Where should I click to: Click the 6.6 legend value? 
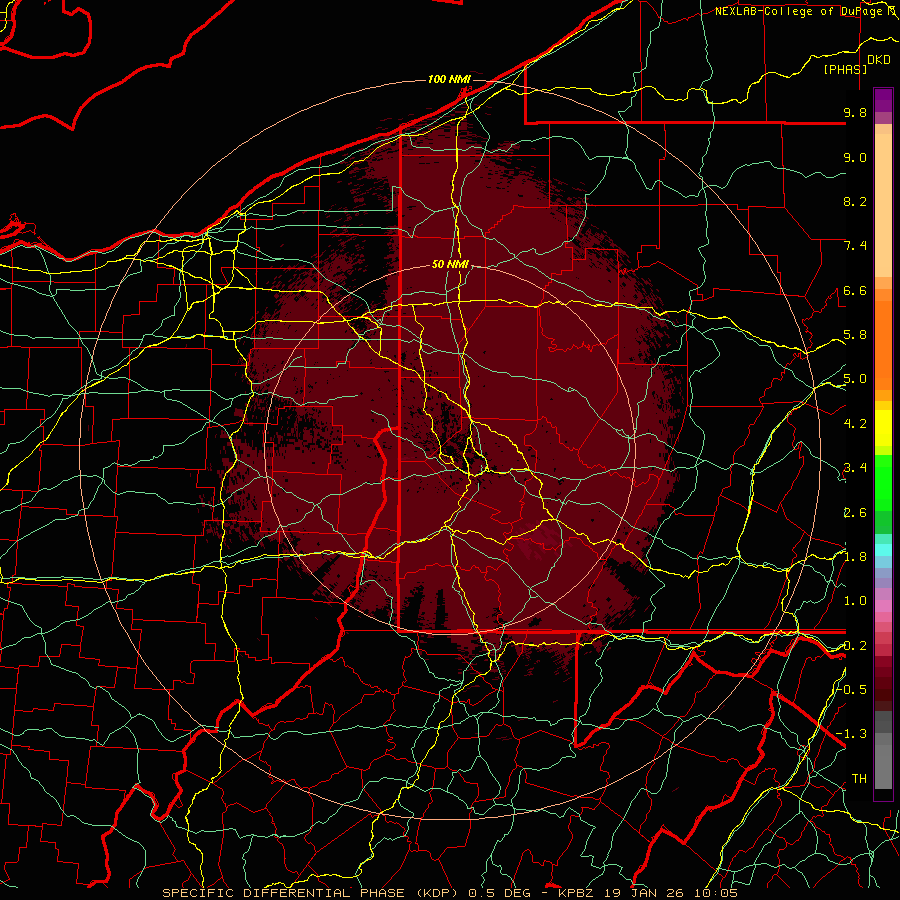click(855, 290)
